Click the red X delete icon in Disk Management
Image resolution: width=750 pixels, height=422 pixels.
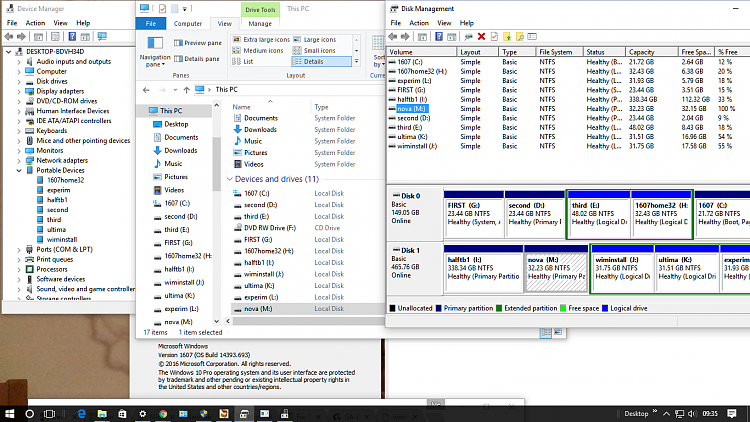tap(482, 36)
